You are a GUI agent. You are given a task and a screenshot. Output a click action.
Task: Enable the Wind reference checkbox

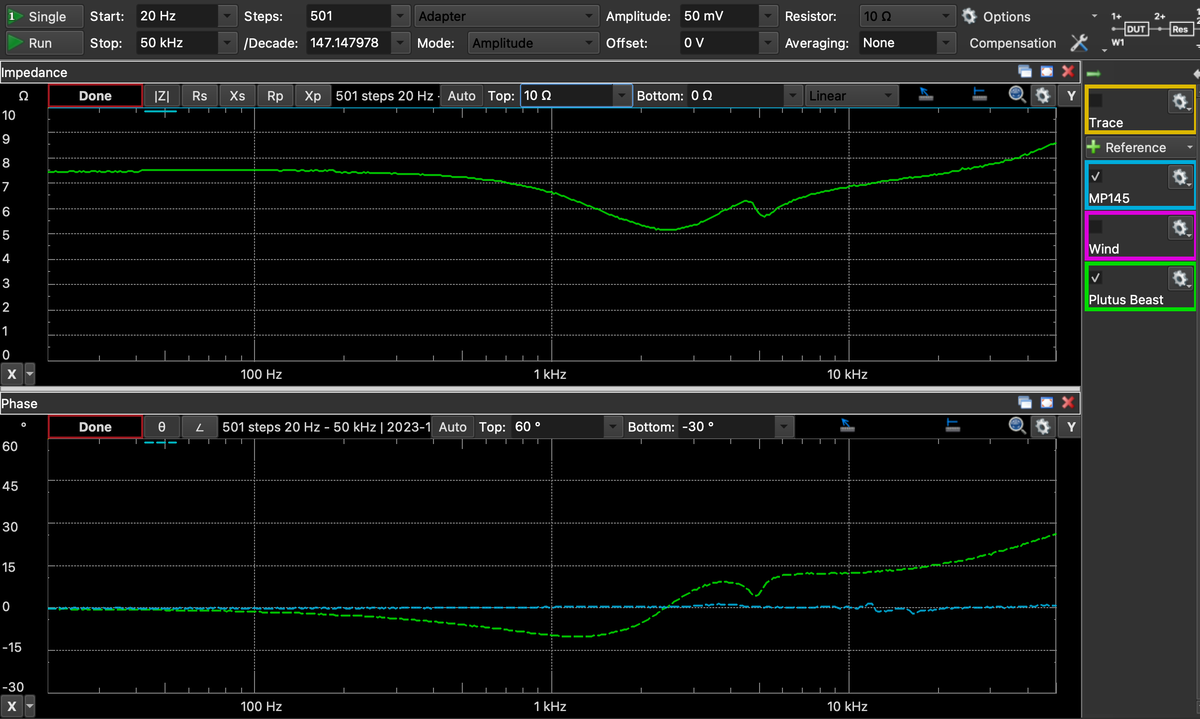click(1096, 227)
